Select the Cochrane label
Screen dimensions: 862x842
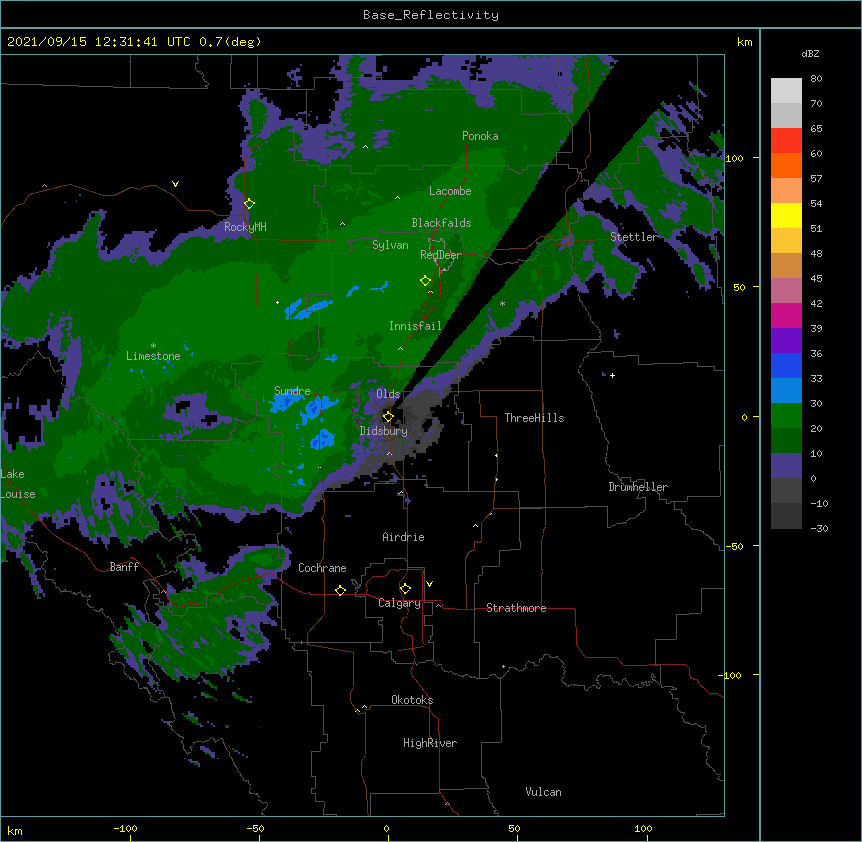pos(322,568)
